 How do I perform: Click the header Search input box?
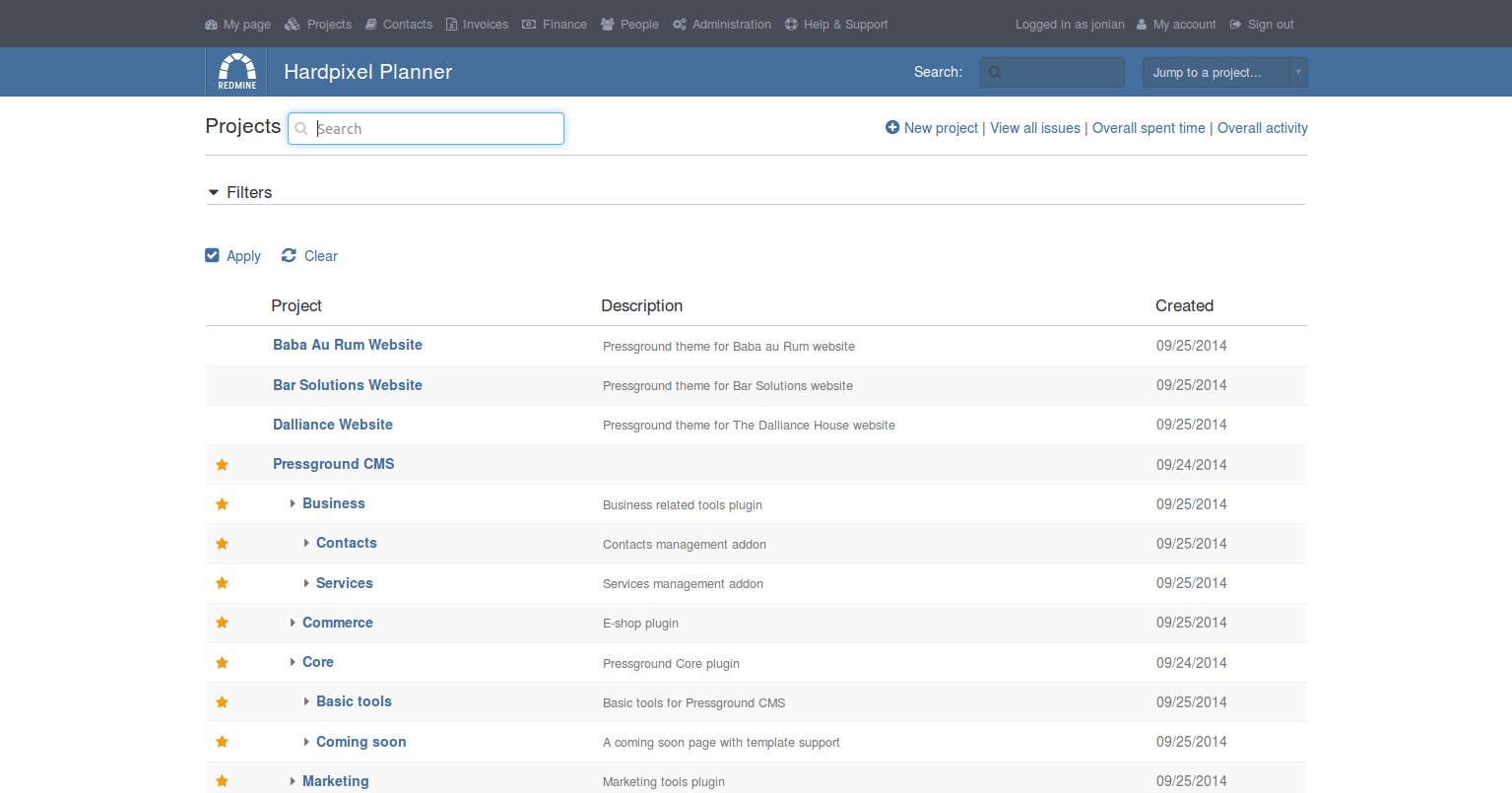(x=1052, y=72)
